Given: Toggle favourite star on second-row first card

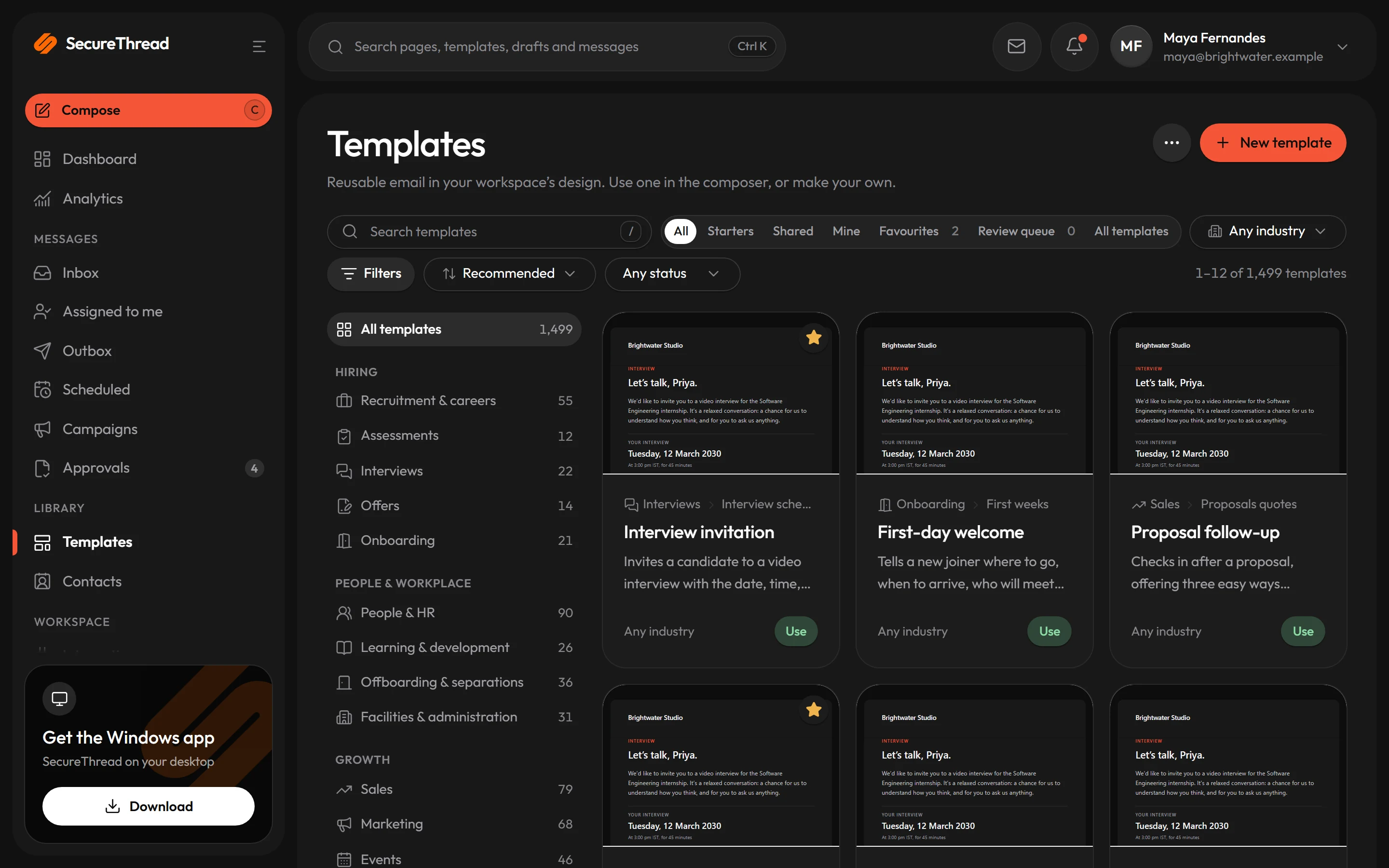Looking at the screenshot, I should pos(813,710).
